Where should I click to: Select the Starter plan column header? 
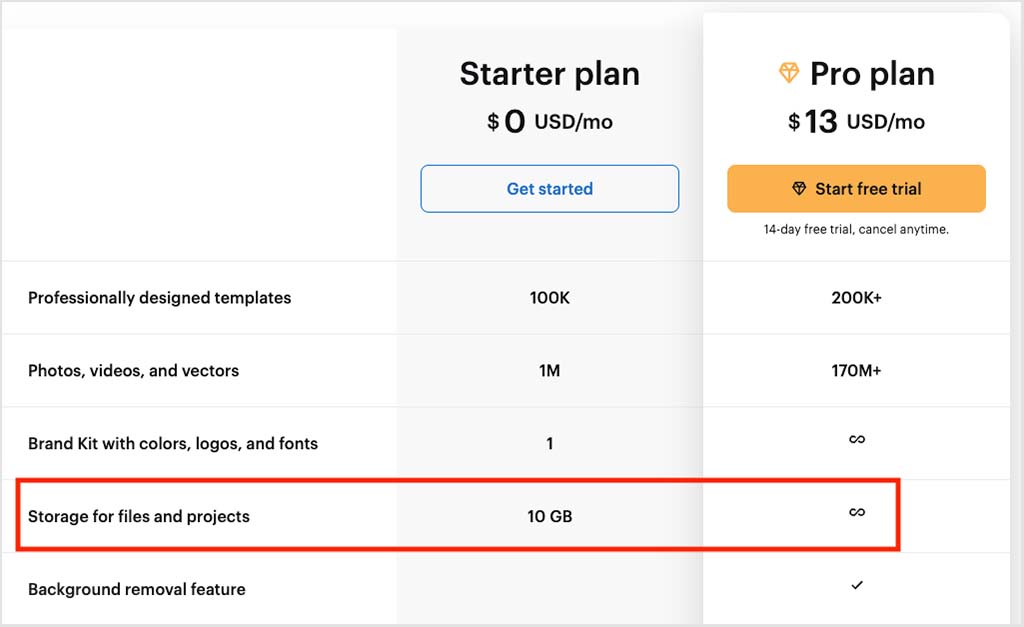click(549, 74)
